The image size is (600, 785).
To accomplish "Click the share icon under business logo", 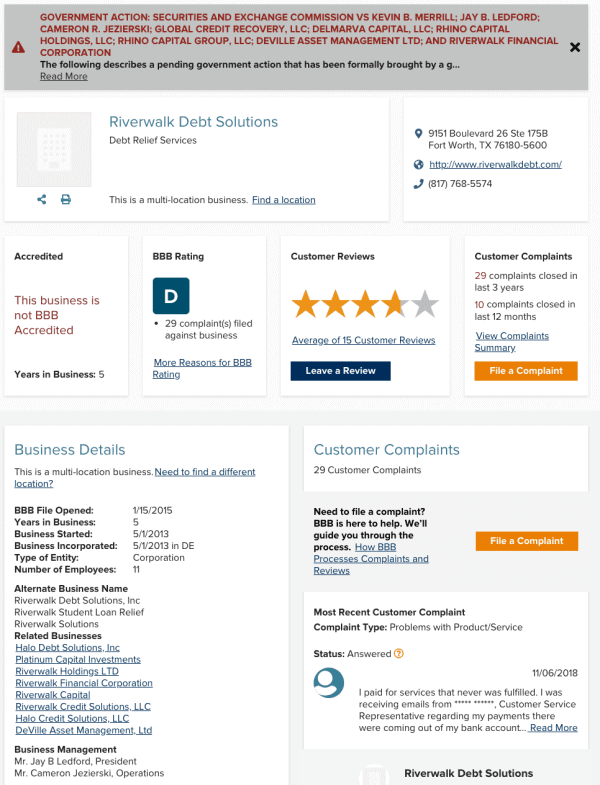I will [42, 199].
